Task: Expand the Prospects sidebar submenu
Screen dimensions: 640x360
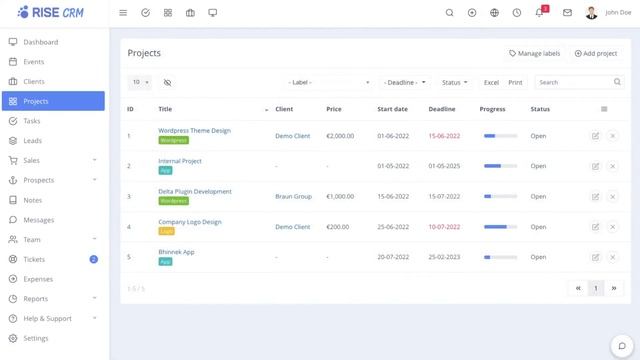Action: click(94, 180)
